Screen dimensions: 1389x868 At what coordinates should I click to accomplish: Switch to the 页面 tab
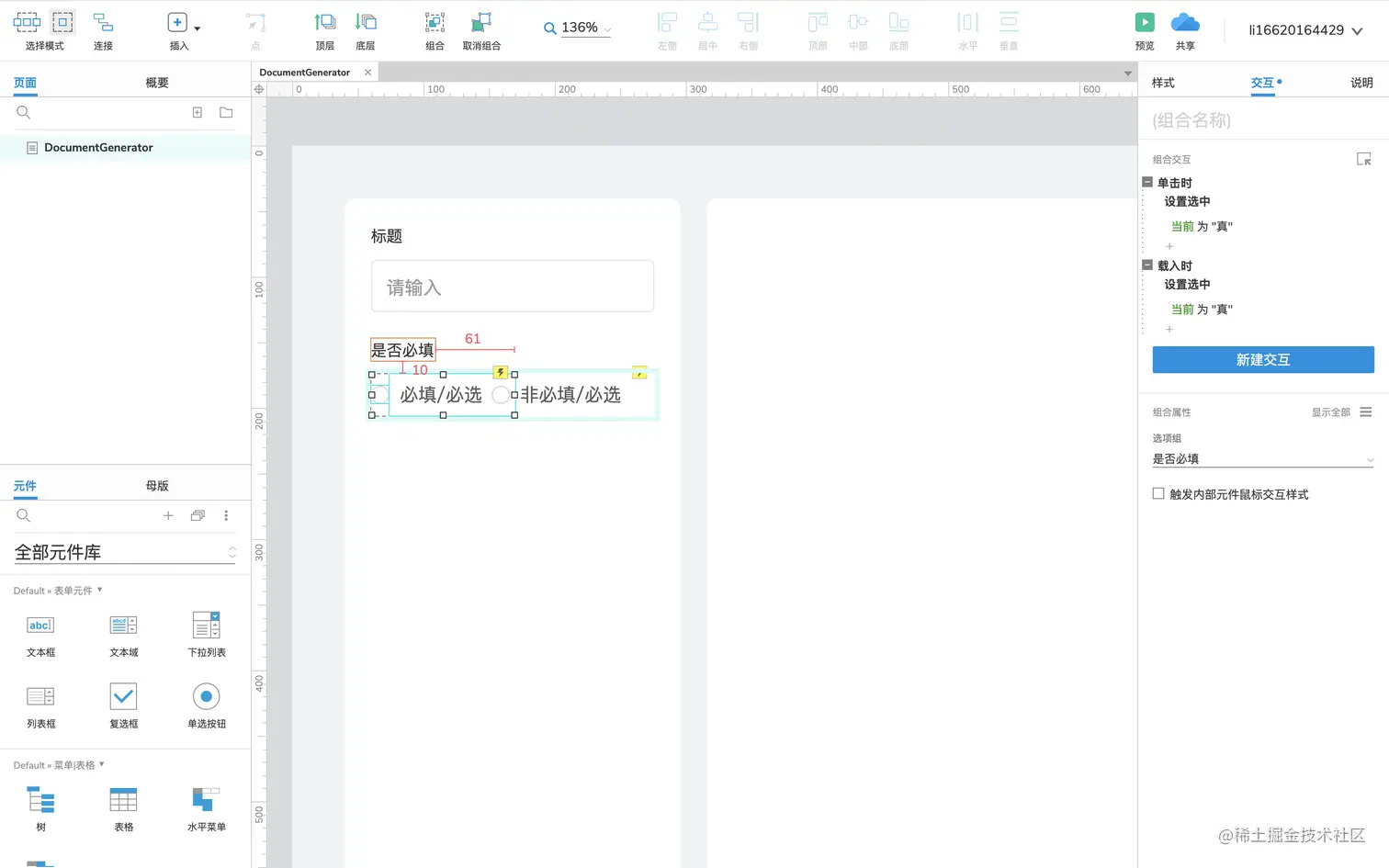[25, 83]
